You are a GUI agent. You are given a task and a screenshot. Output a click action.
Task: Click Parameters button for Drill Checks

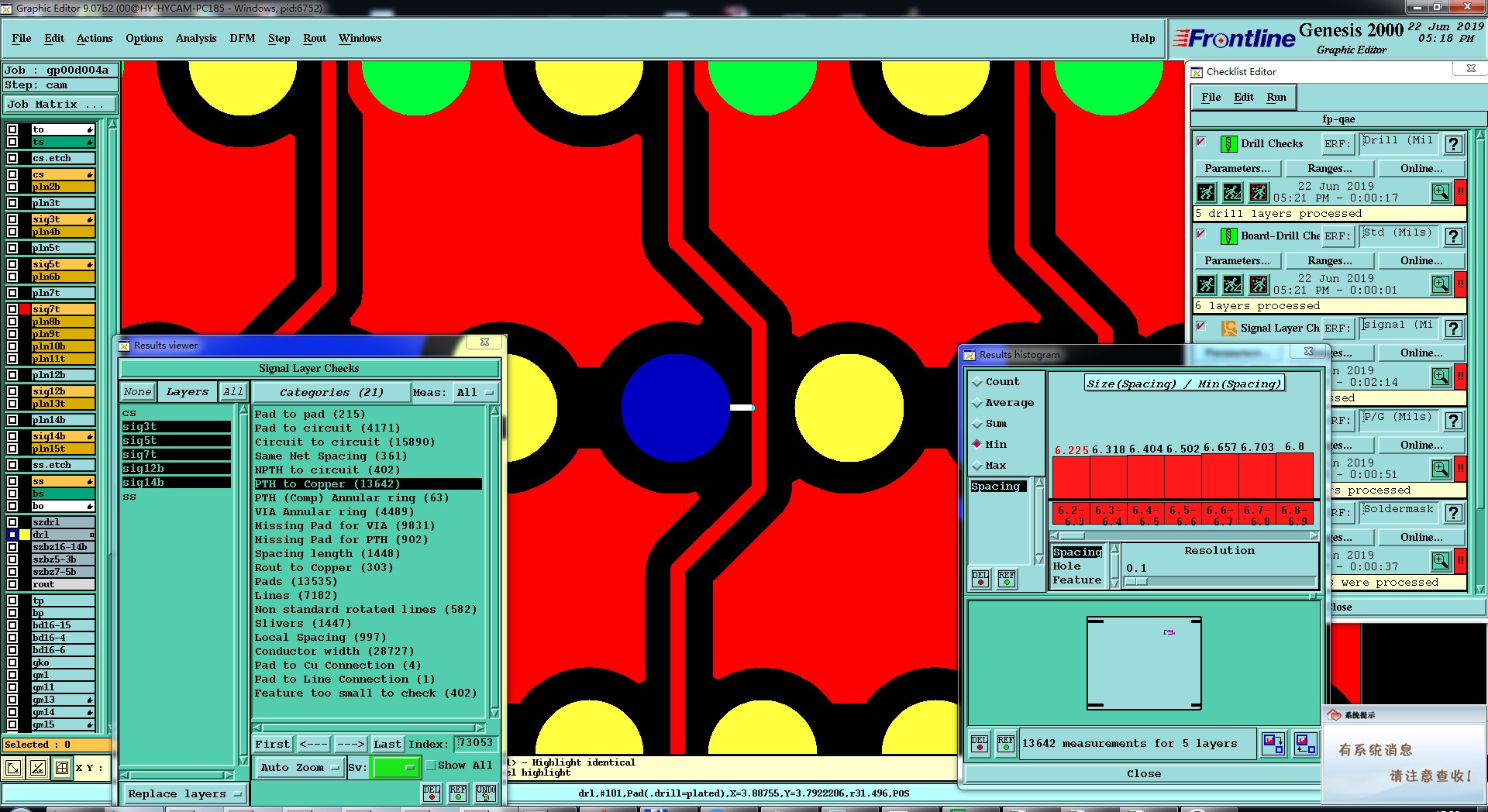(x=1238, y=168)
